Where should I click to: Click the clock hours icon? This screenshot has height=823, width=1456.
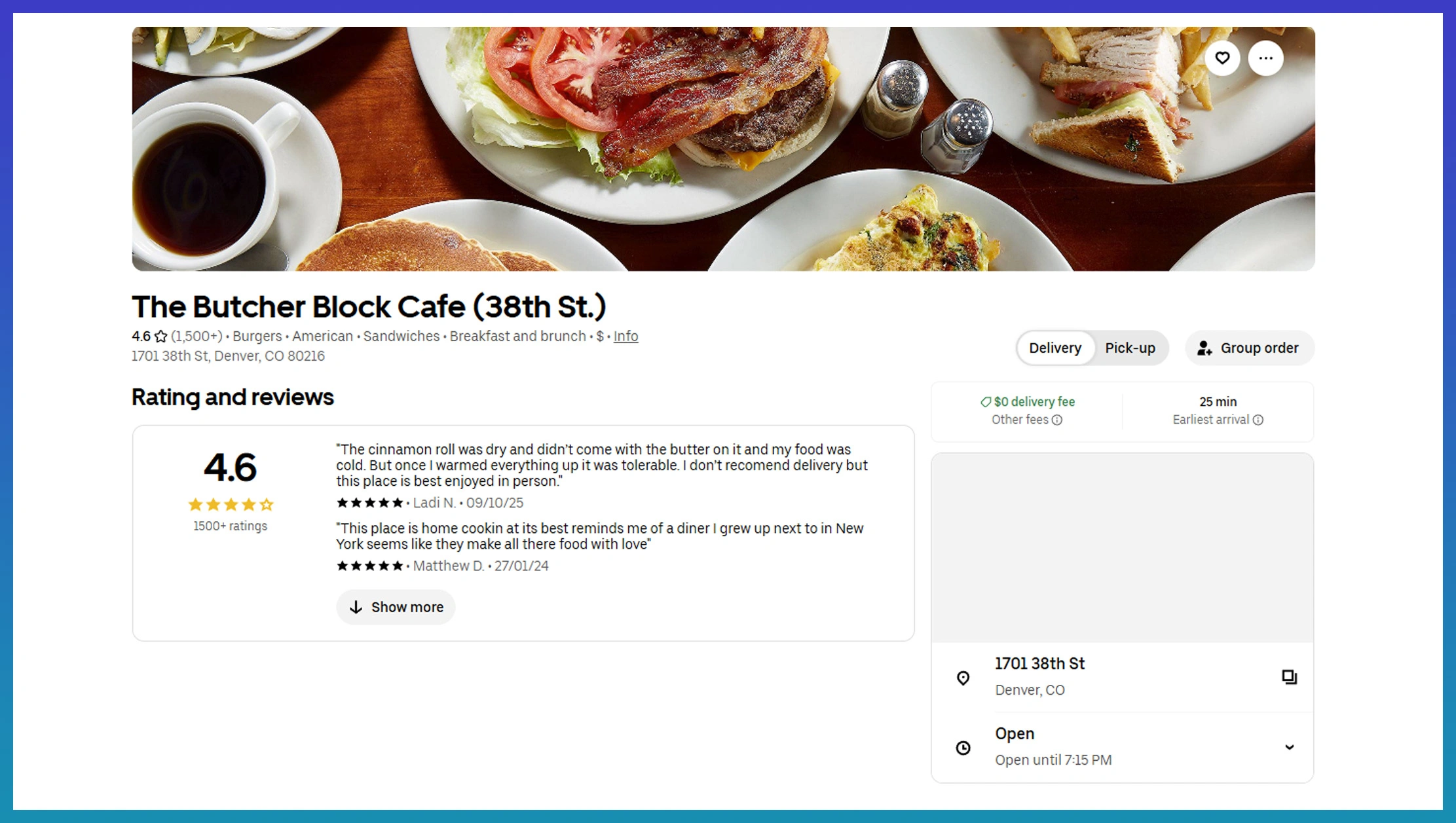(x=963, y=748)
